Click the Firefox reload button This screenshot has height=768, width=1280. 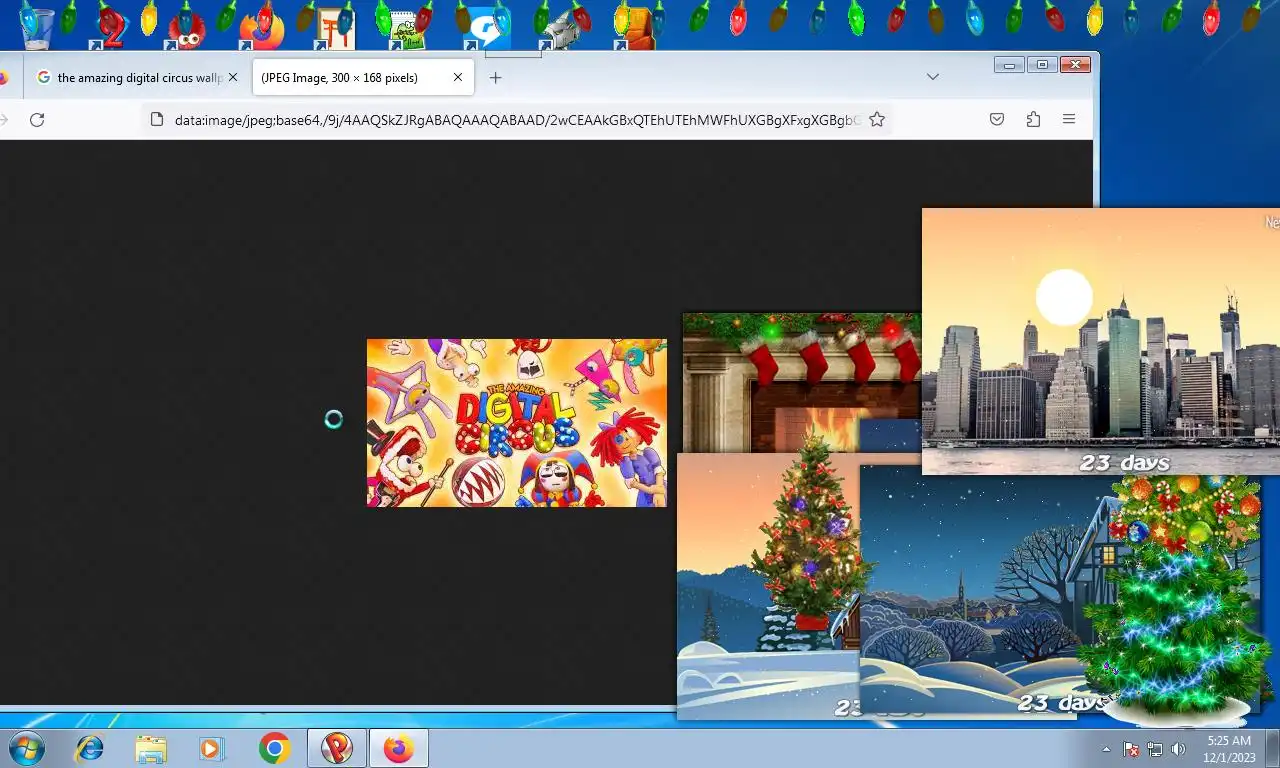37,120
